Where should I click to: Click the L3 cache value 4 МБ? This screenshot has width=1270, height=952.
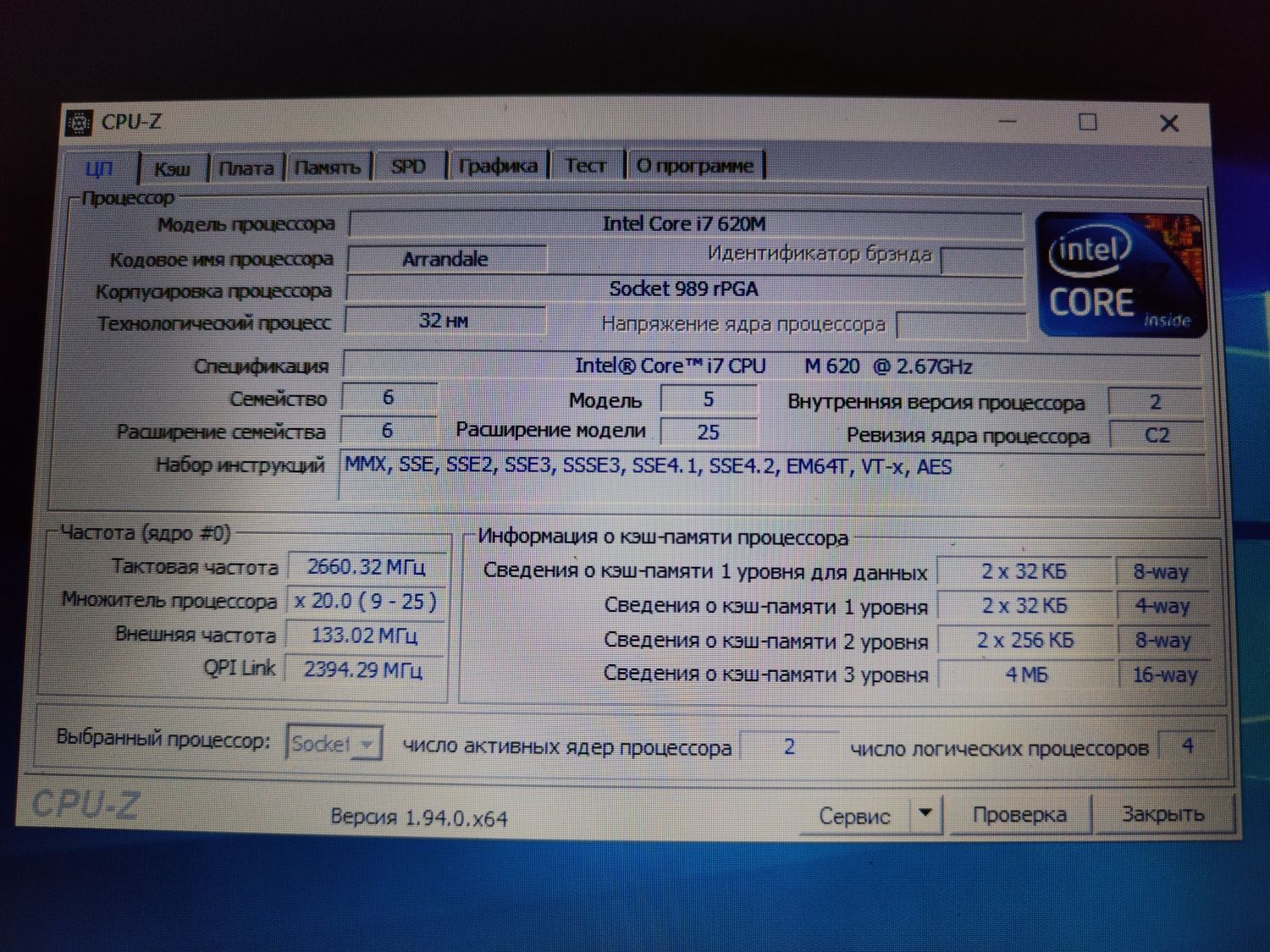pyautogui.click(x=1026, y=675)
